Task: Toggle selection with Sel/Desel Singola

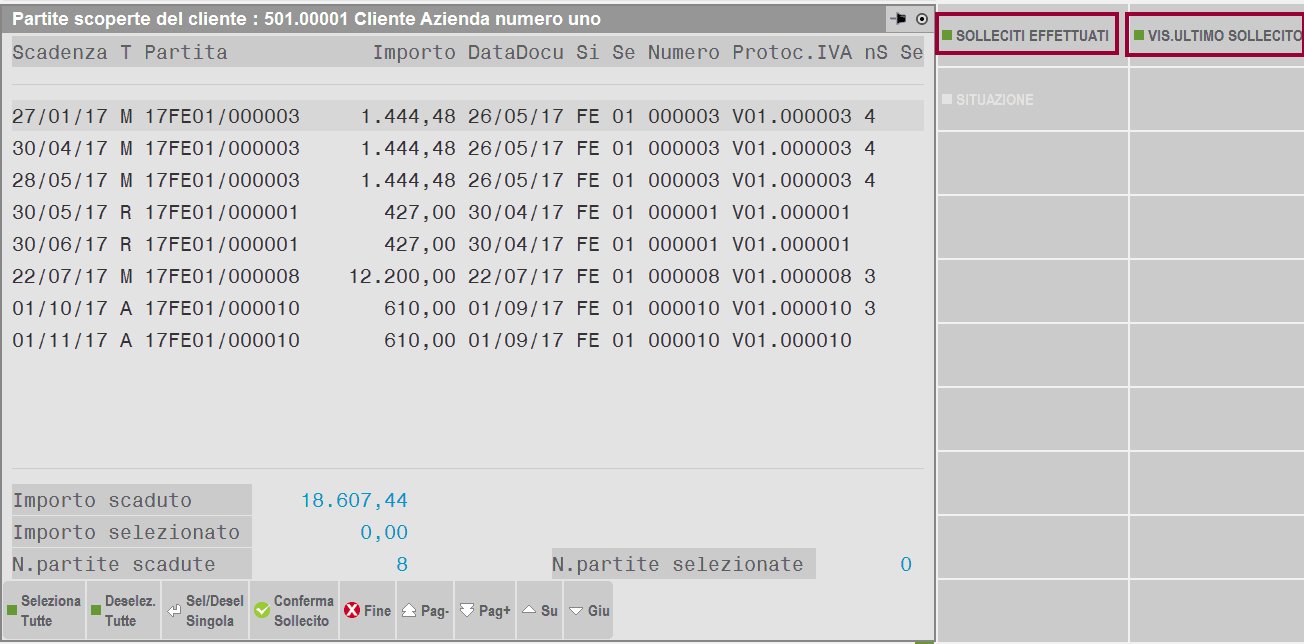Action: (x=205, y=610)
